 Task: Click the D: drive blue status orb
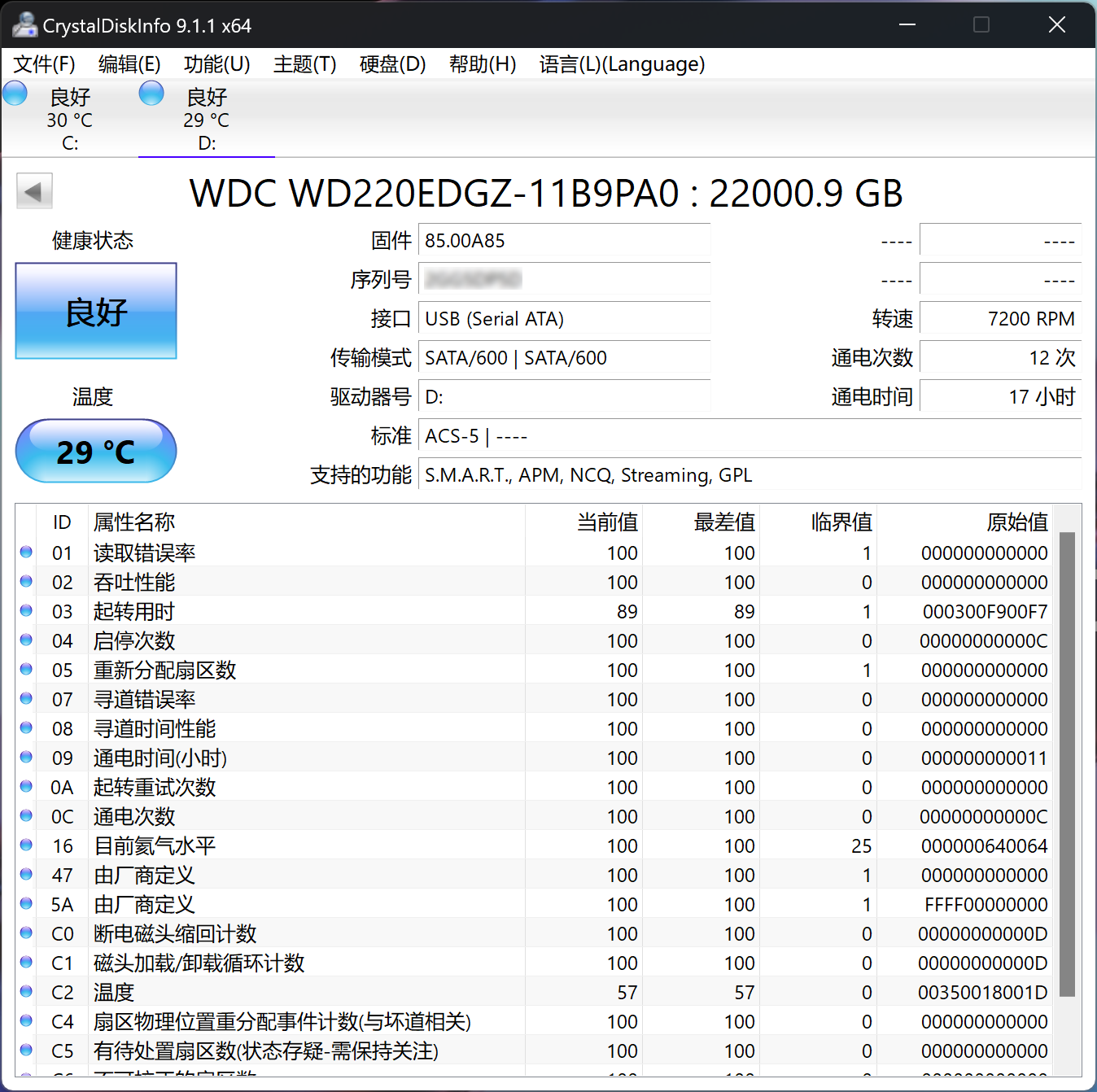click(x=151, y=94)
